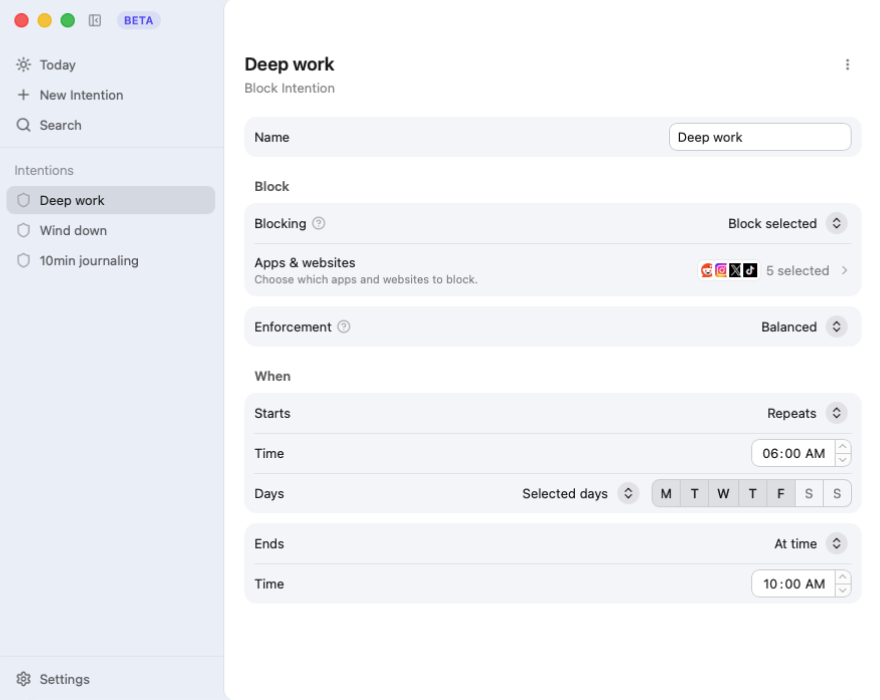Open the Enforcement help question mark
880x700 pixels.
(x=344, y=327)
